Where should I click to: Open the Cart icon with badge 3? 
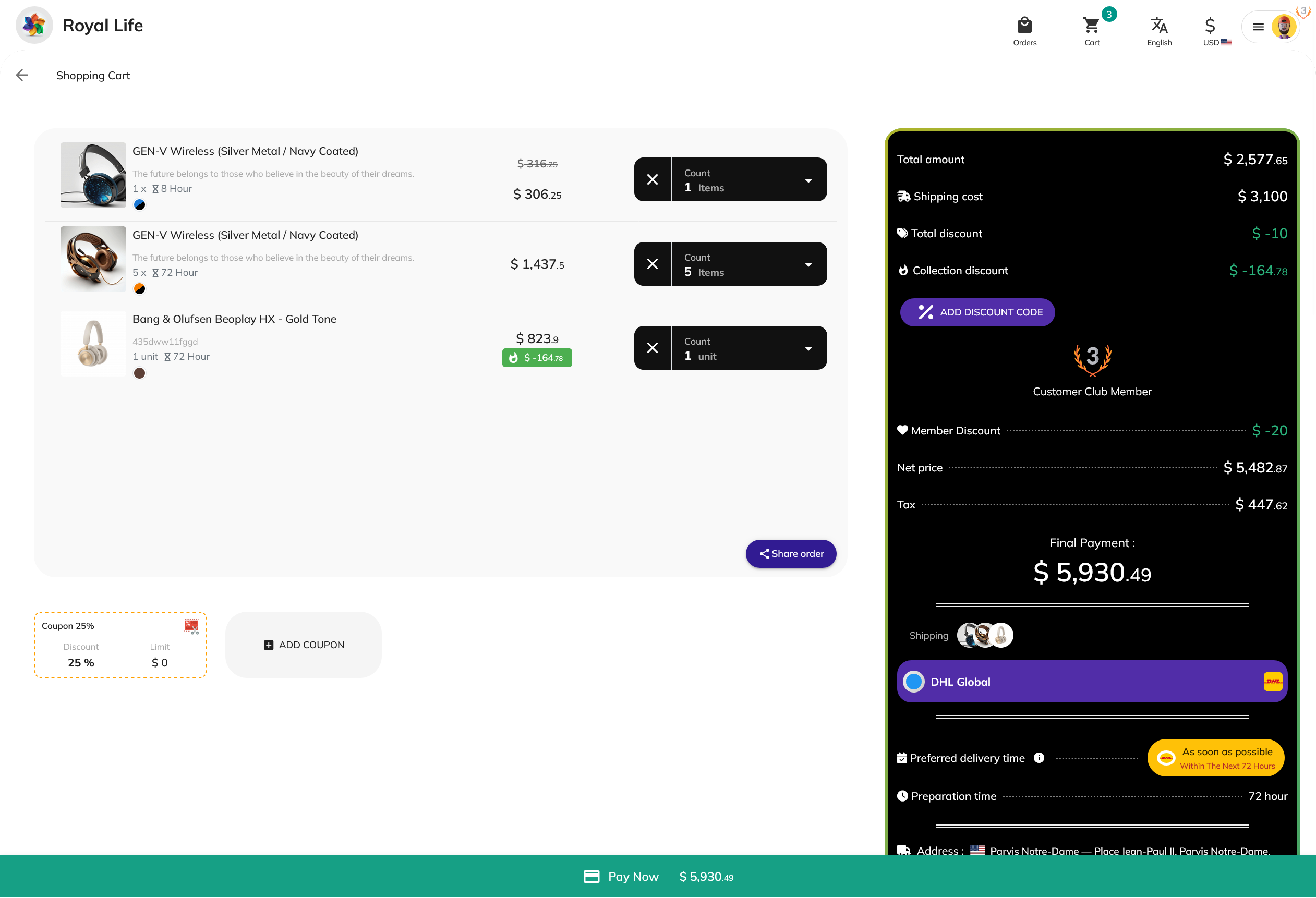coord(1091,26)
